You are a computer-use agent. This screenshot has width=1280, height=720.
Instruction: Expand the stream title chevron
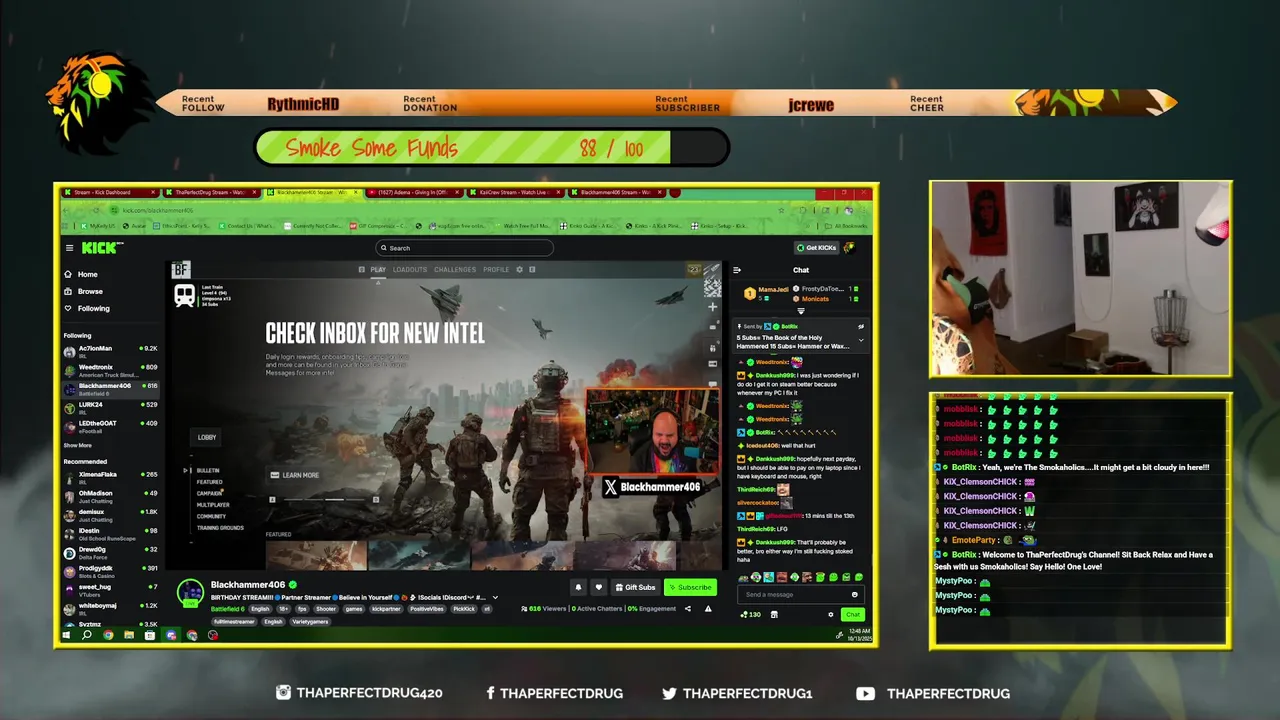click(495, 597)
